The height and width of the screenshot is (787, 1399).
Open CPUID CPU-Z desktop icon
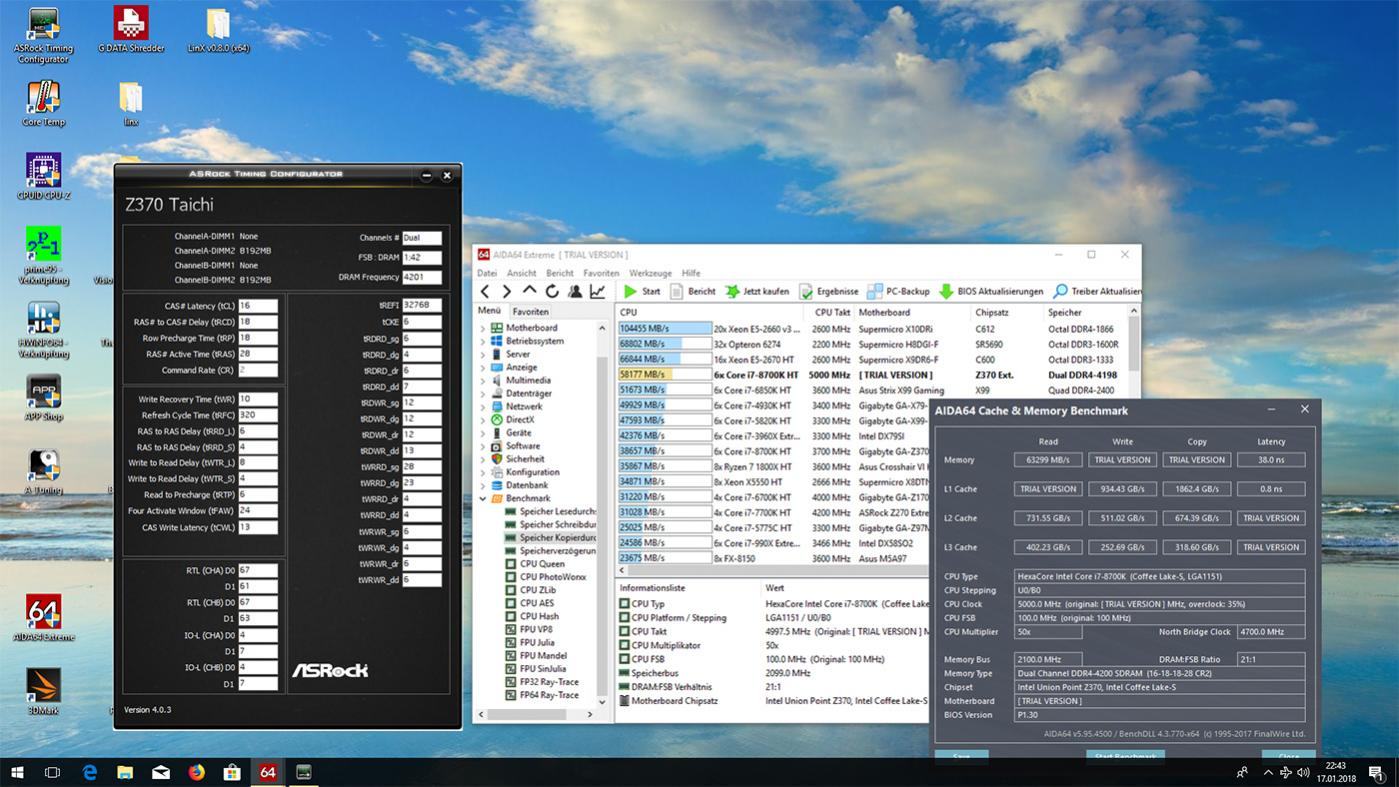[x=43, y=177]
